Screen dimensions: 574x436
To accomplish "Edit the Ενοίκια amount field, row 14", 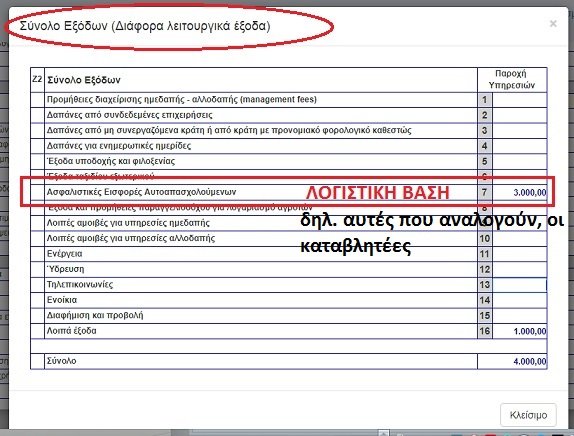I will click(x=519, y=300).
